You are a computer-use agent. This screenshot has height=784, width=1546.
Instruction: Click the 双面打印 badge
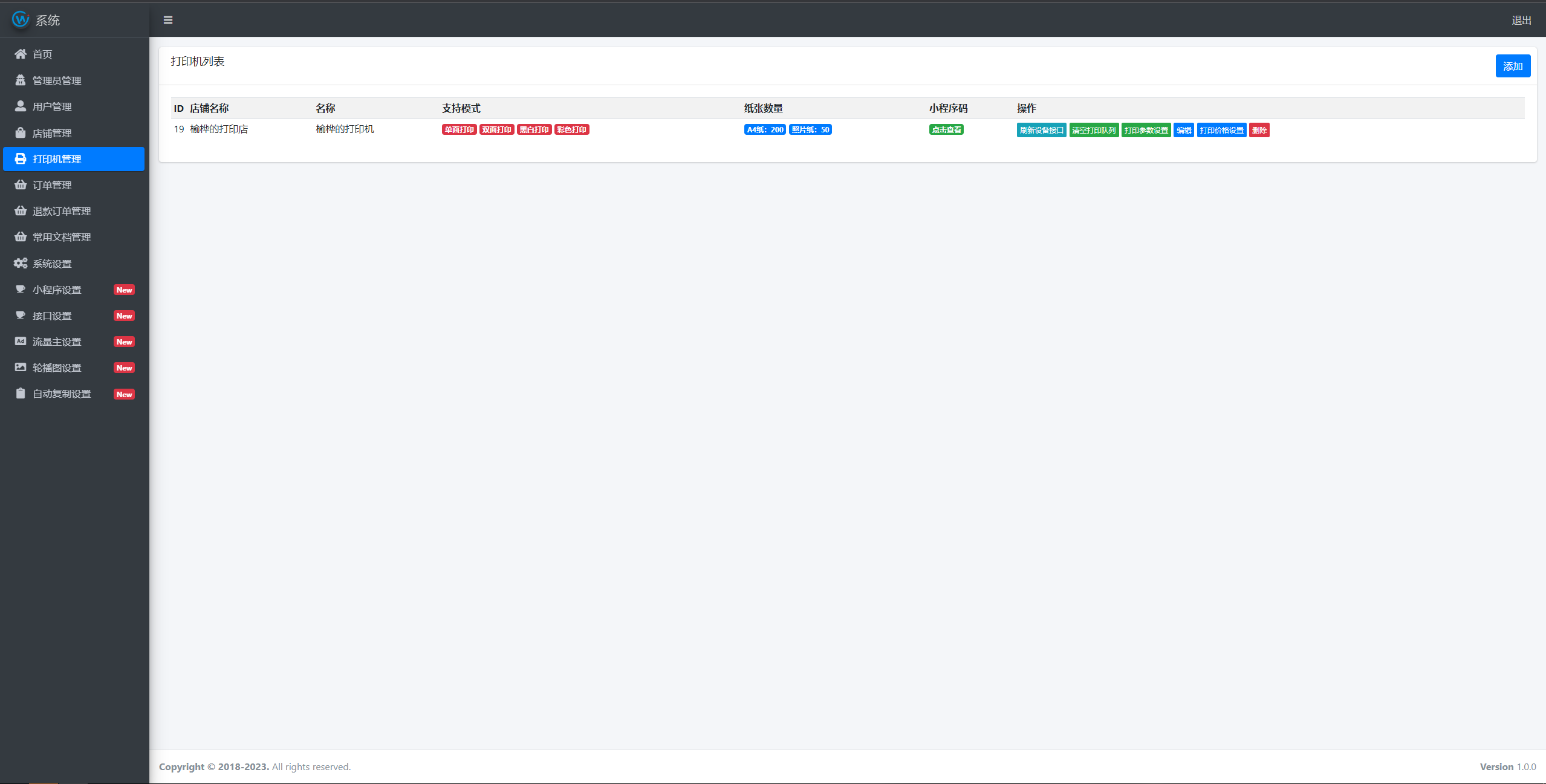tap(496, 129)
